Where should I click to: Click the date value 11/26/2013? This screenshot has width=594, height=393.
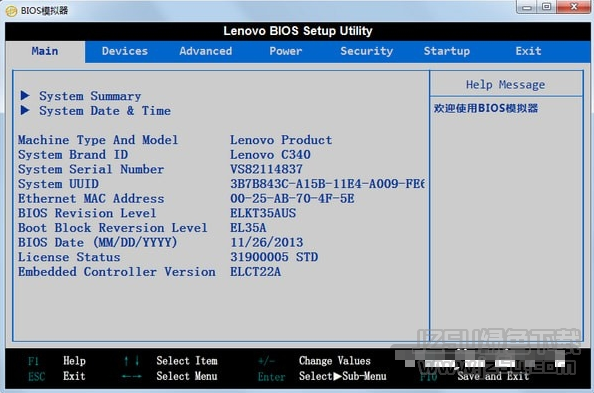pos(267,243)
